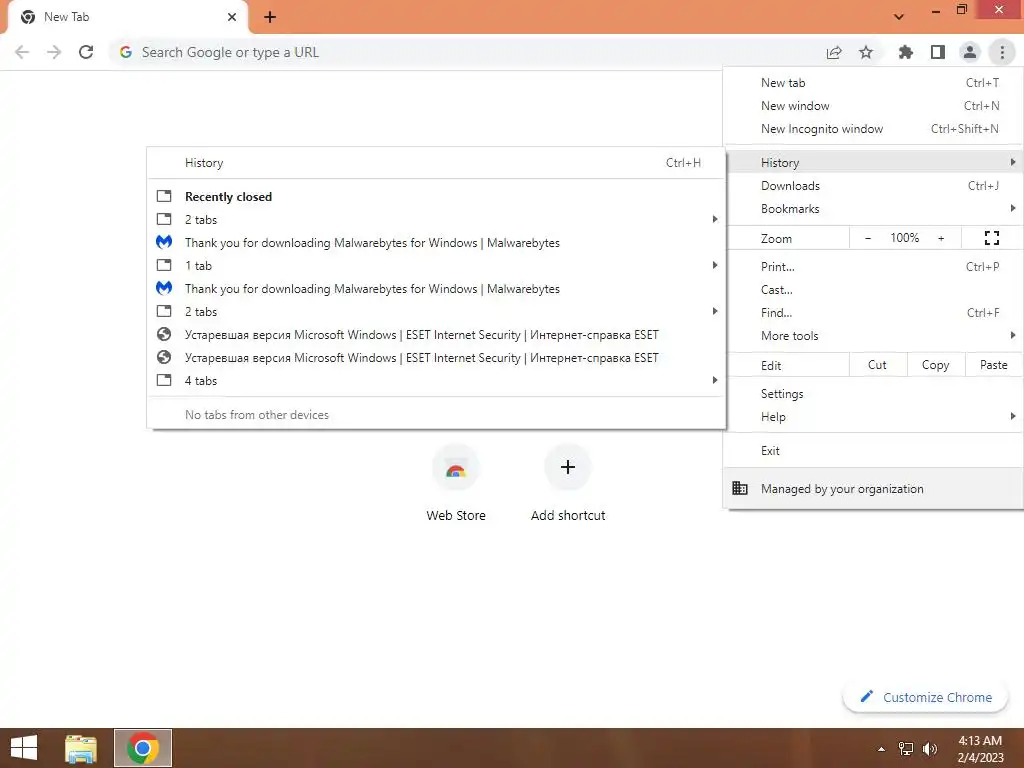Screen dimensions: 1024x768
Task: Open the profile avatar icon
Action: [970, 52]
